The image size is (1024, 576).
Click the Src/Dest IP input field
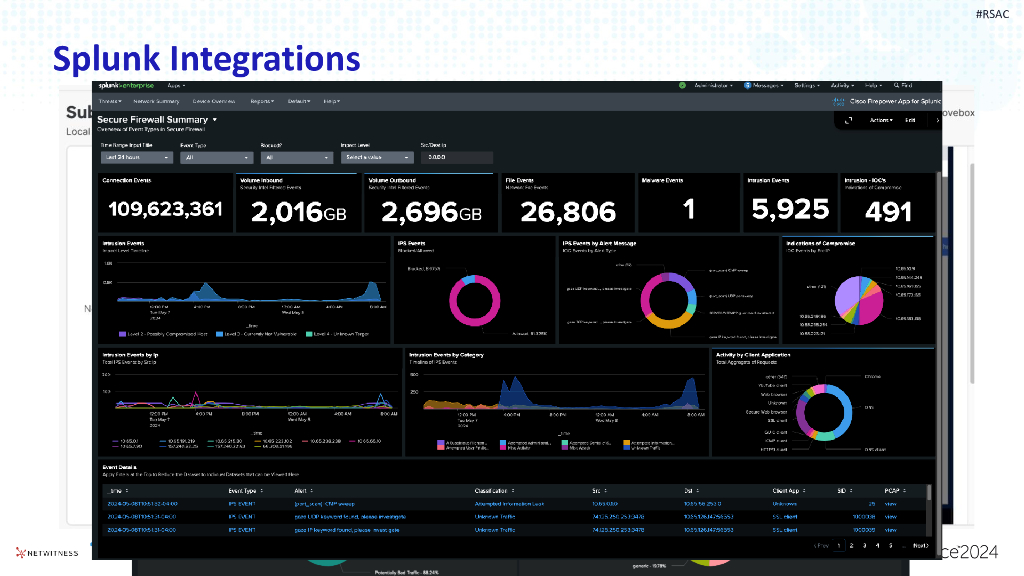456,157
